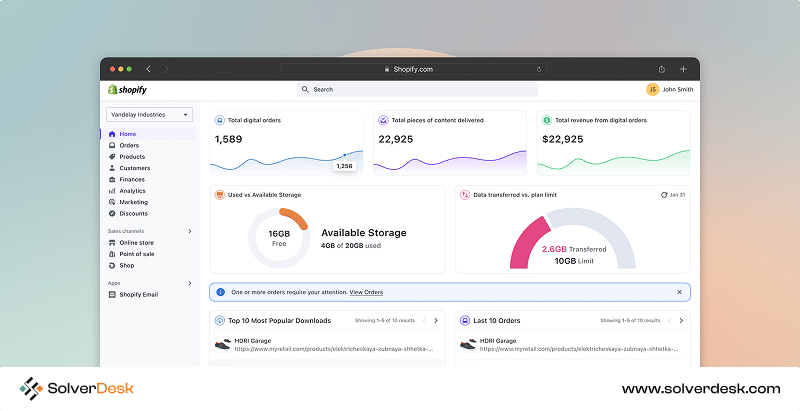Expand the Sales channels section

190,231
